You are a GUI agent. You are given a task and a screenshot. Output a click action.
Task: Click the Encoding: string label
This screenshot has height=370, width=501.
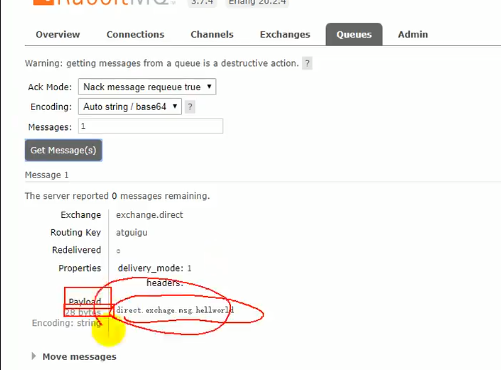tap(66, 323)
